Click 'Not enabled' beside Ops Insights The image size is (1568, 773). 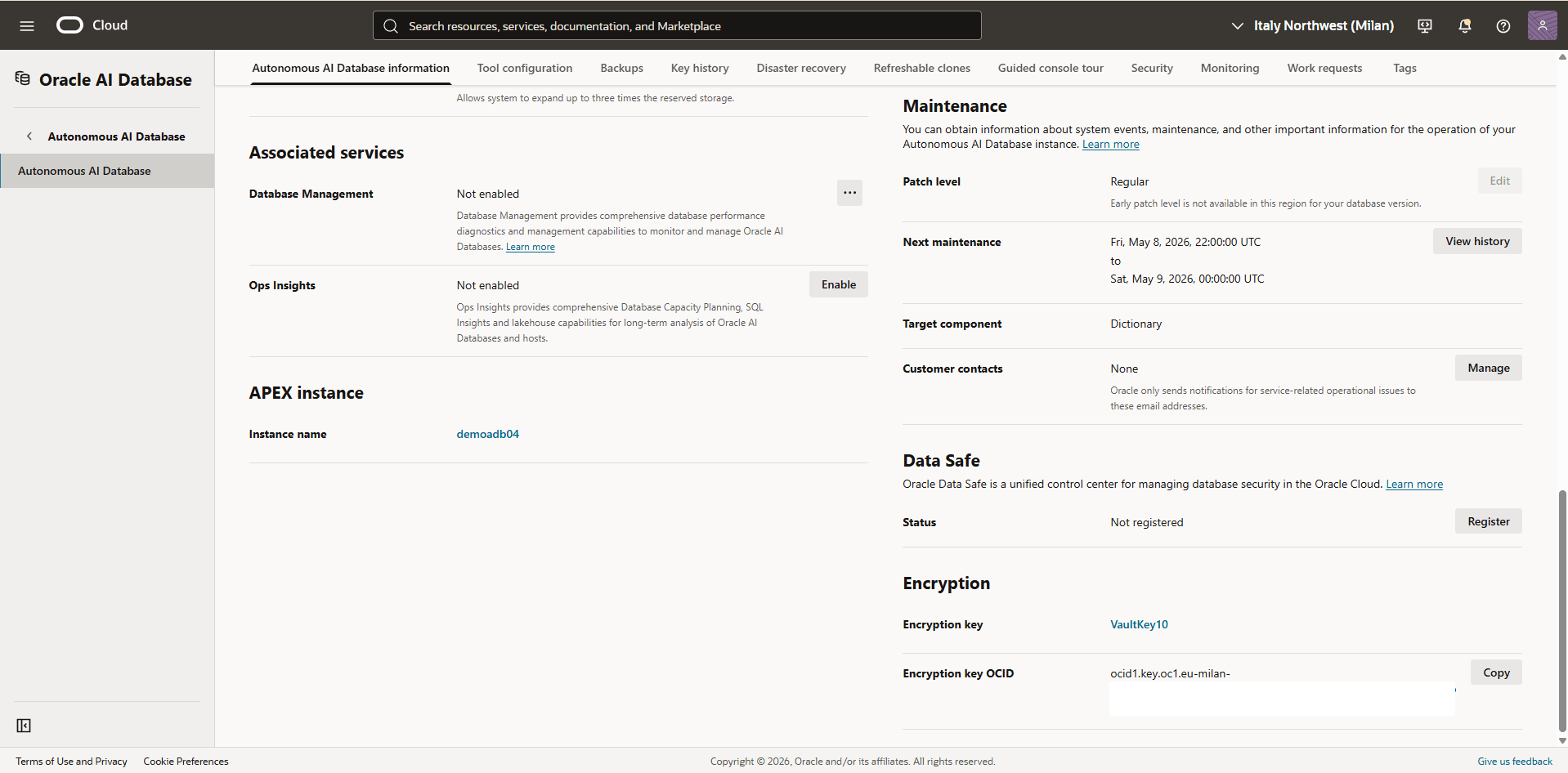[487, 285]
